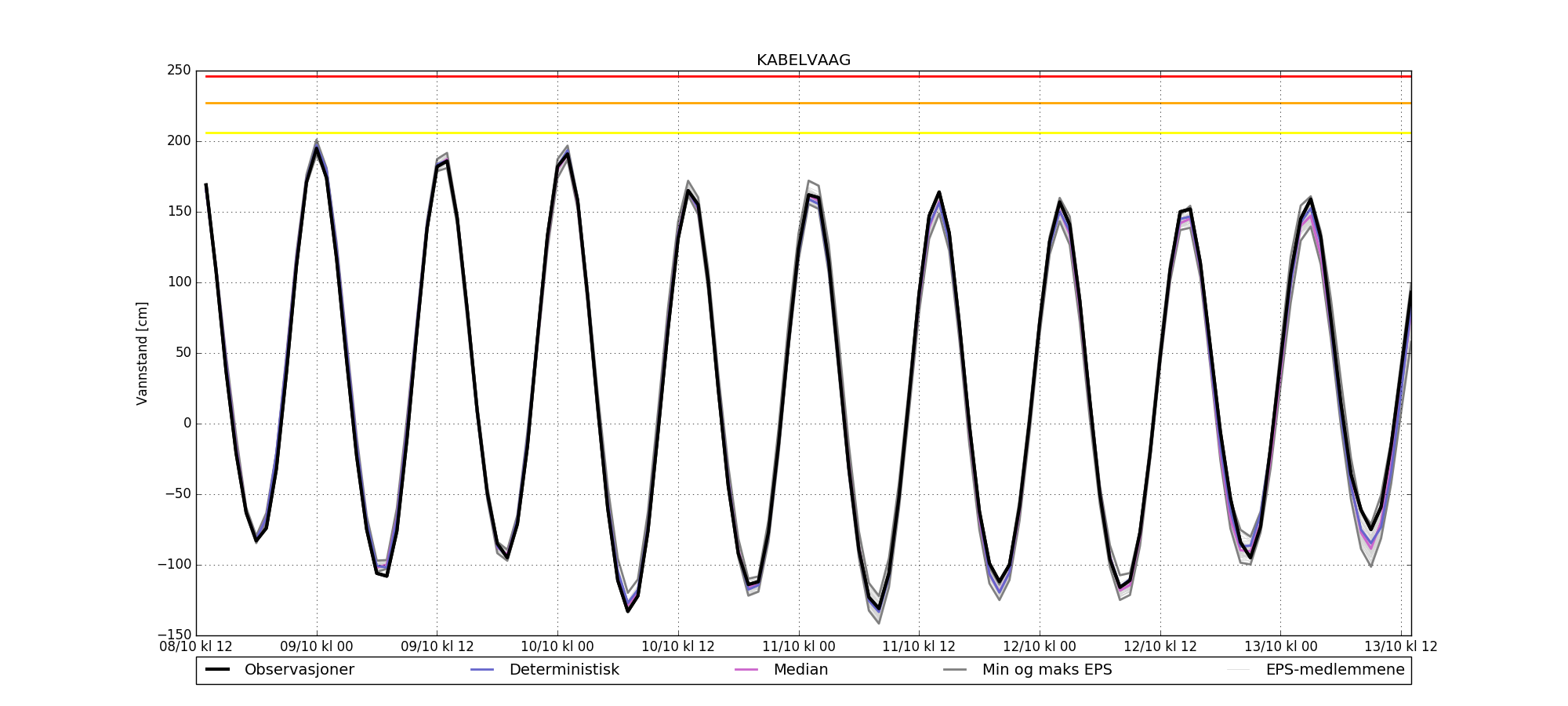
Task: Select the Median legend label
Action: pos(800,669)
